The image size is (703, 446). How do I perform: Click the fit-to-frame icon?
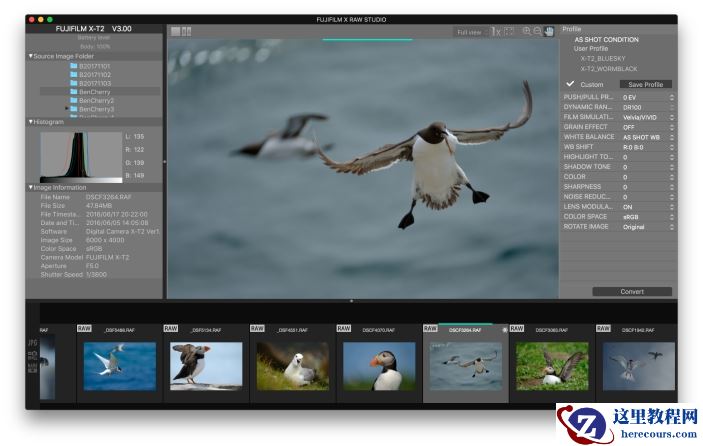tap(508, 31)
